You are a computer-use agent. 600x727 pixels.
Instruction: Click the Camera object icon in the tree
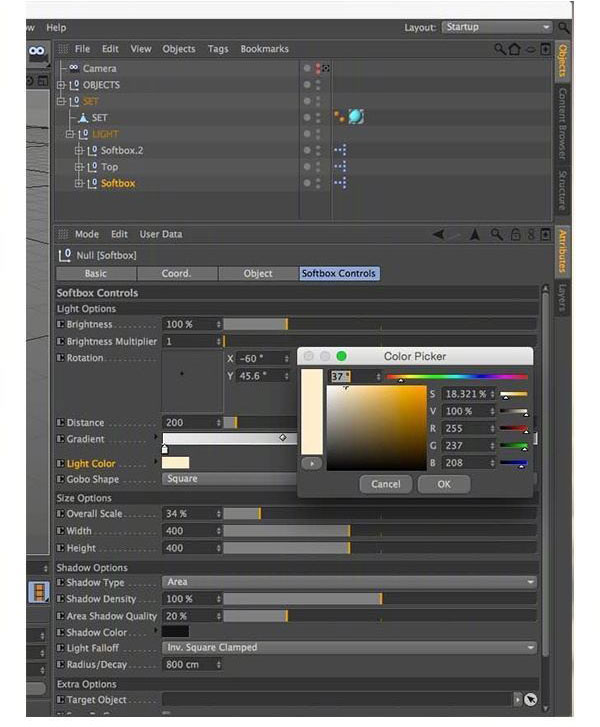point(74,68)
